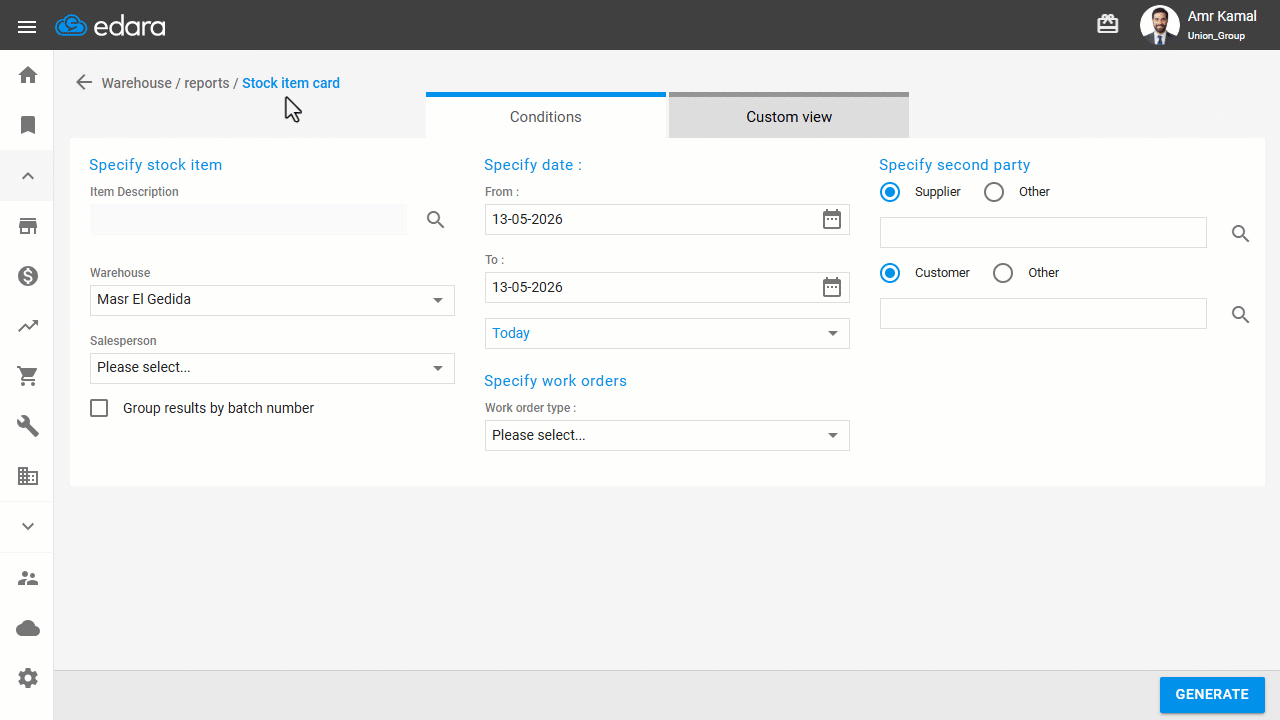
Task: Open the Today date range dropdown
Action: [x=667, y=333]
